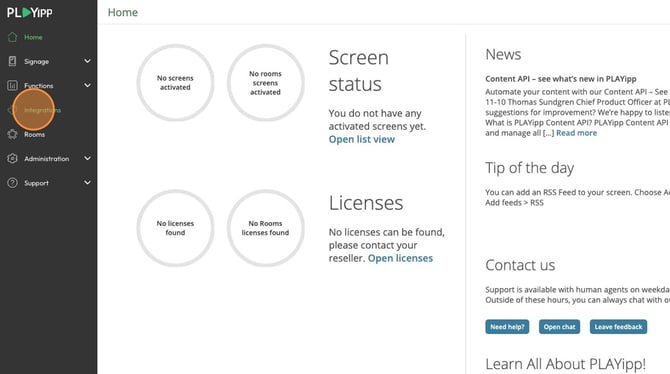Image resolution: width=670 pixels, height=374 pixels.
Task: Click the Screen status heading
Action: click(x=359, y=71)
